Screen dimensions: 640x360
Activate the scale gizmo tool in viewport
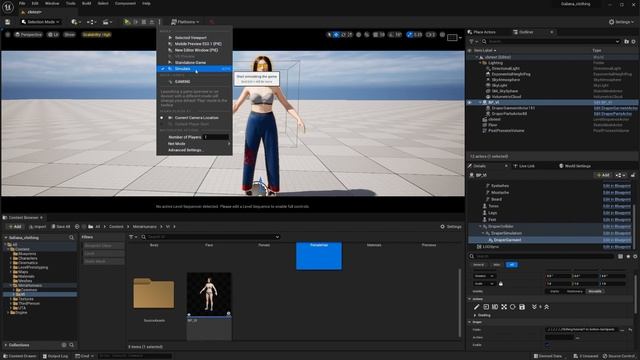pos(350,35)
